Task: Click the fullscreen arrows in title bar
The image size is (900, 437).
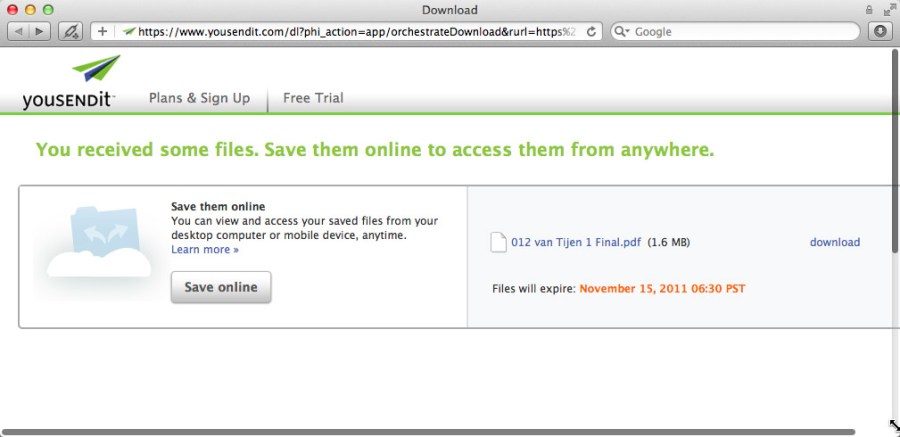Action: pos(887,10)
